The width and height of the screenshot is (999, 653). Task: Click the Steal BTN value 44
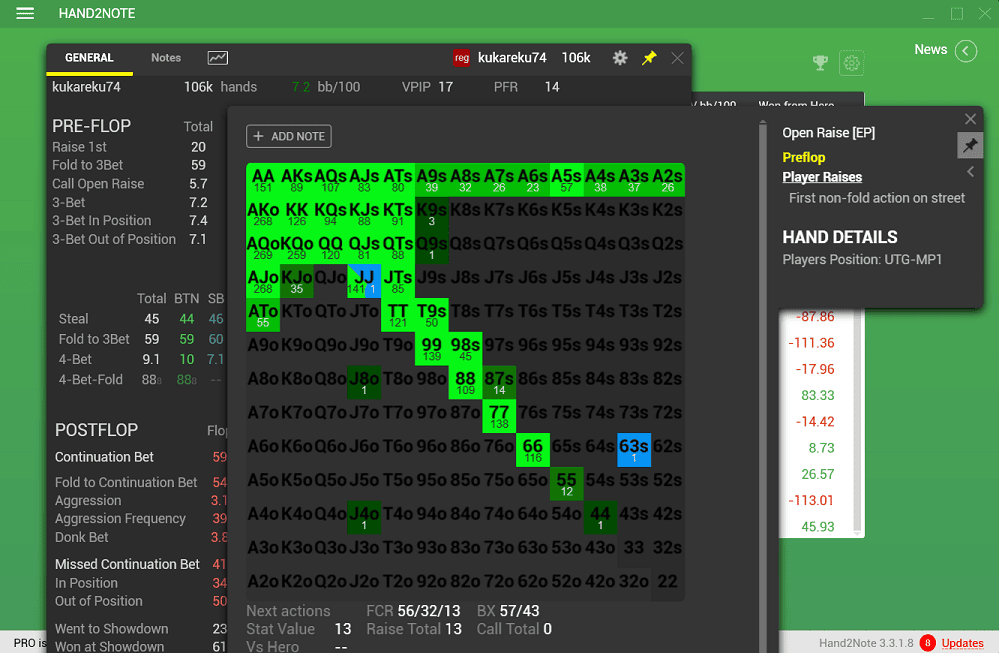(186, 319)
